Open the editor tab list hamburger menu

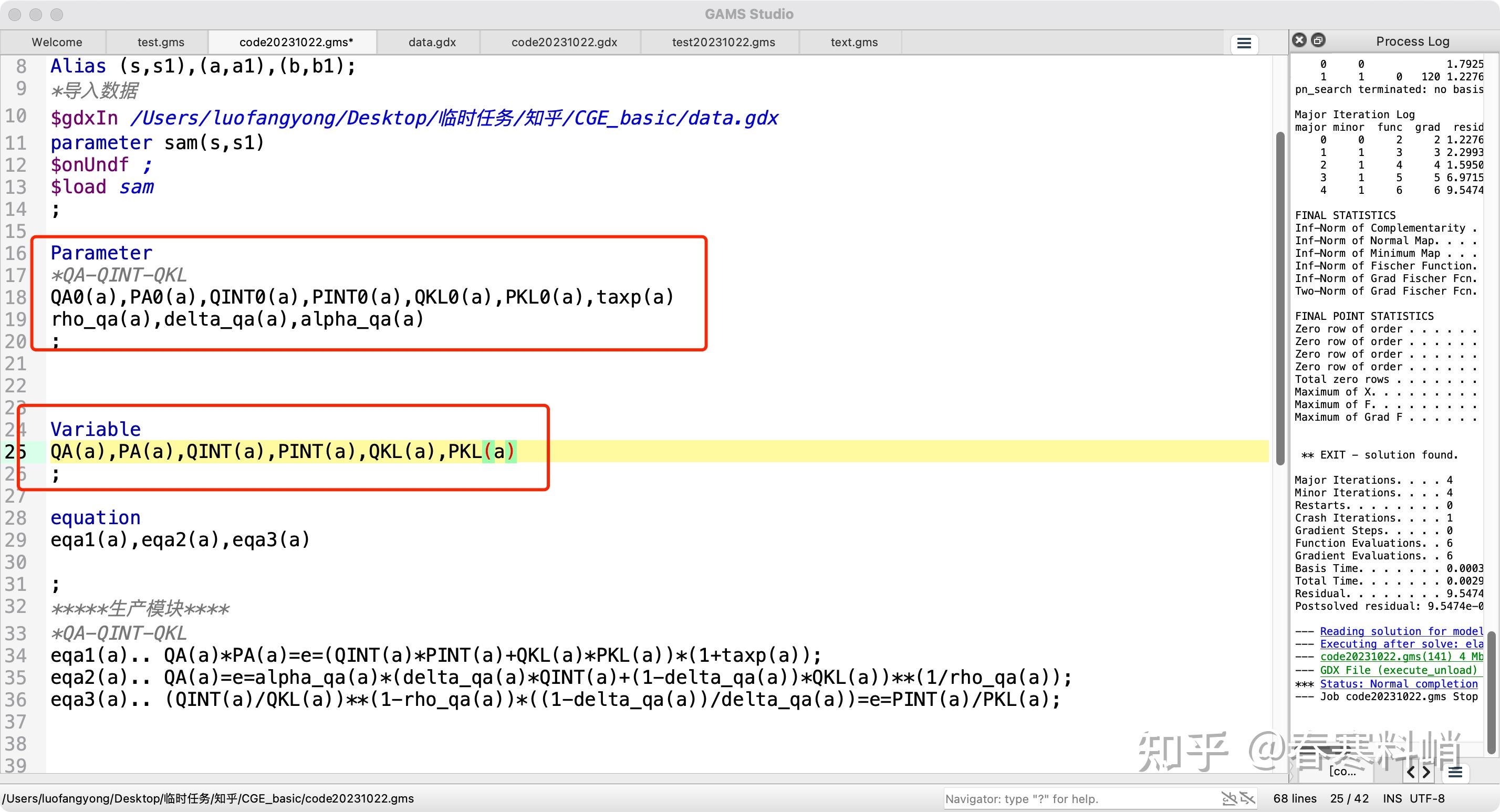coord(1244,44)
